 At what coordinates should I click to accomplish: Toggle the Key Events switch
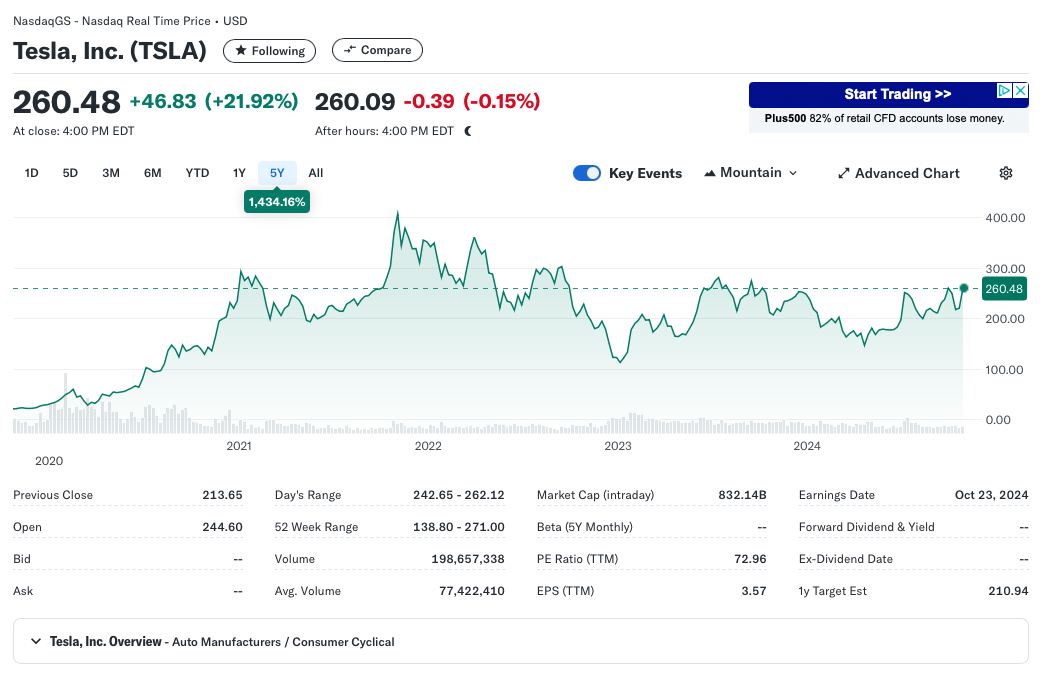pos(586,173)
